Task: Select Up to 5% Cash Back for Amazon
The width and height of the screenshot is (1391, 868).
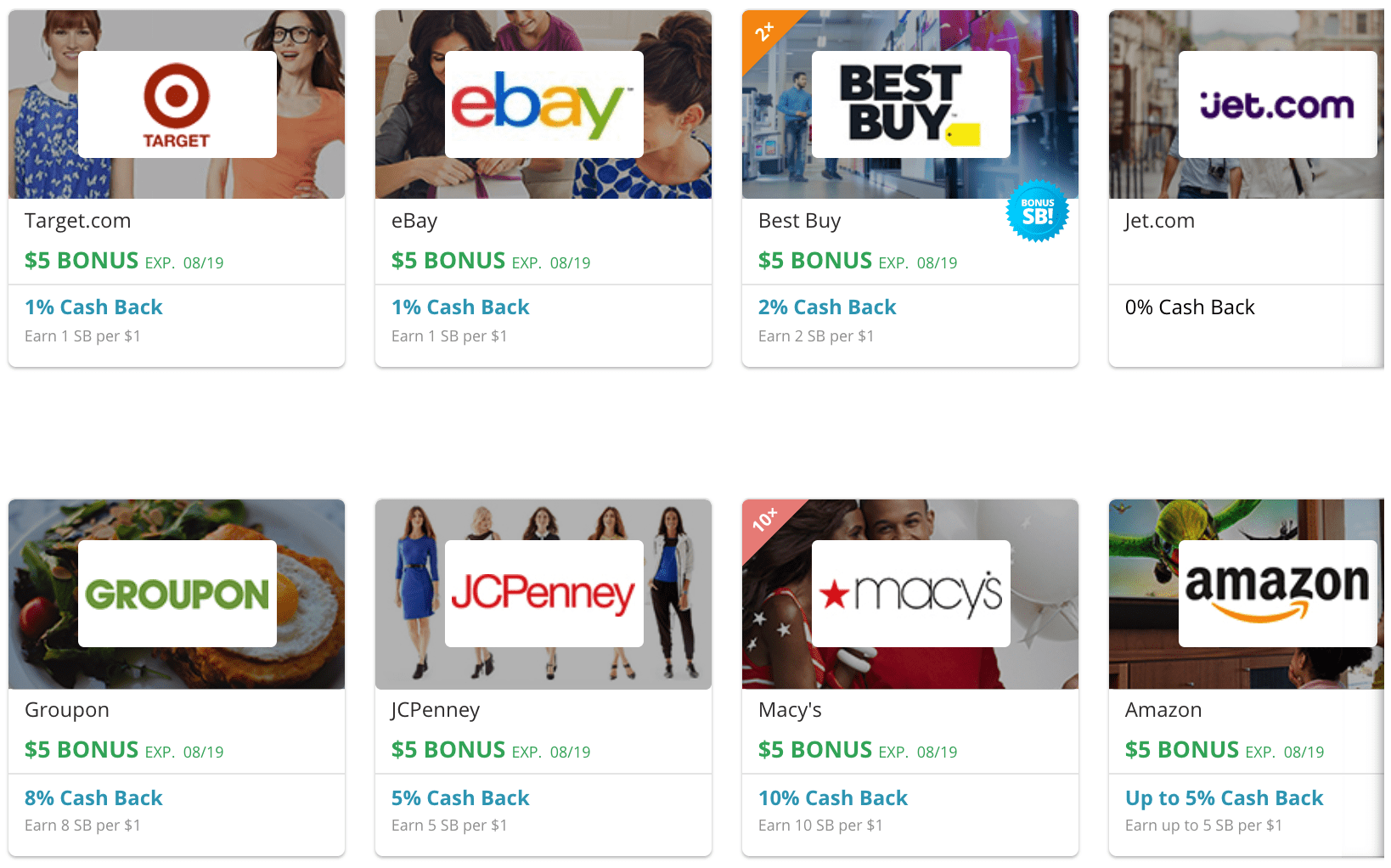Action: click(x=1224, y=798)
